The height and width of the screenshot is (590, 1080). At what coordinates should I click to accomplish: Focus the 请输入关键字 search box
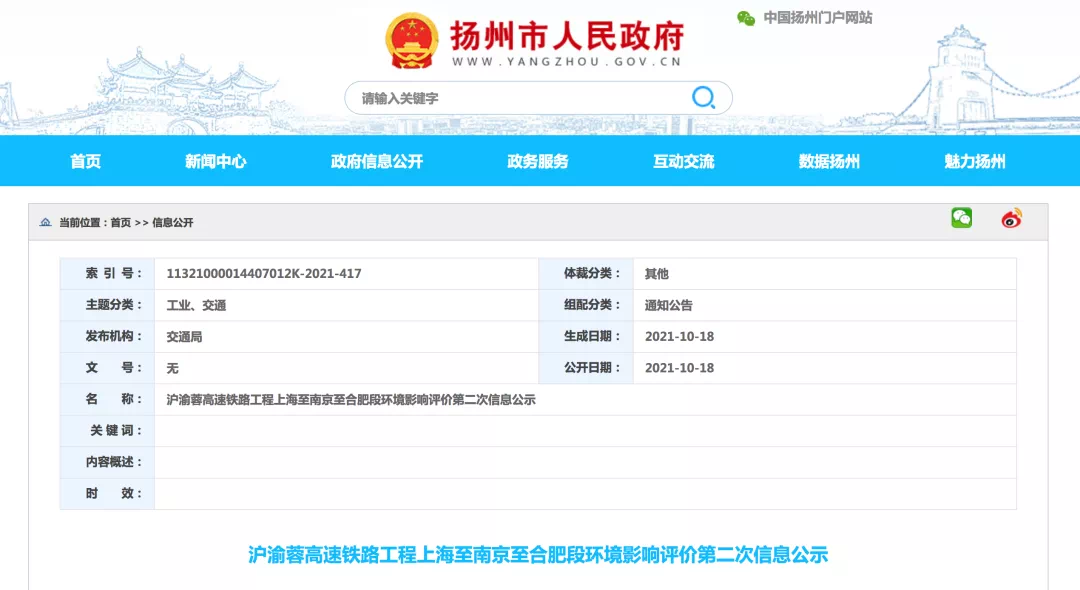point(538,98)
